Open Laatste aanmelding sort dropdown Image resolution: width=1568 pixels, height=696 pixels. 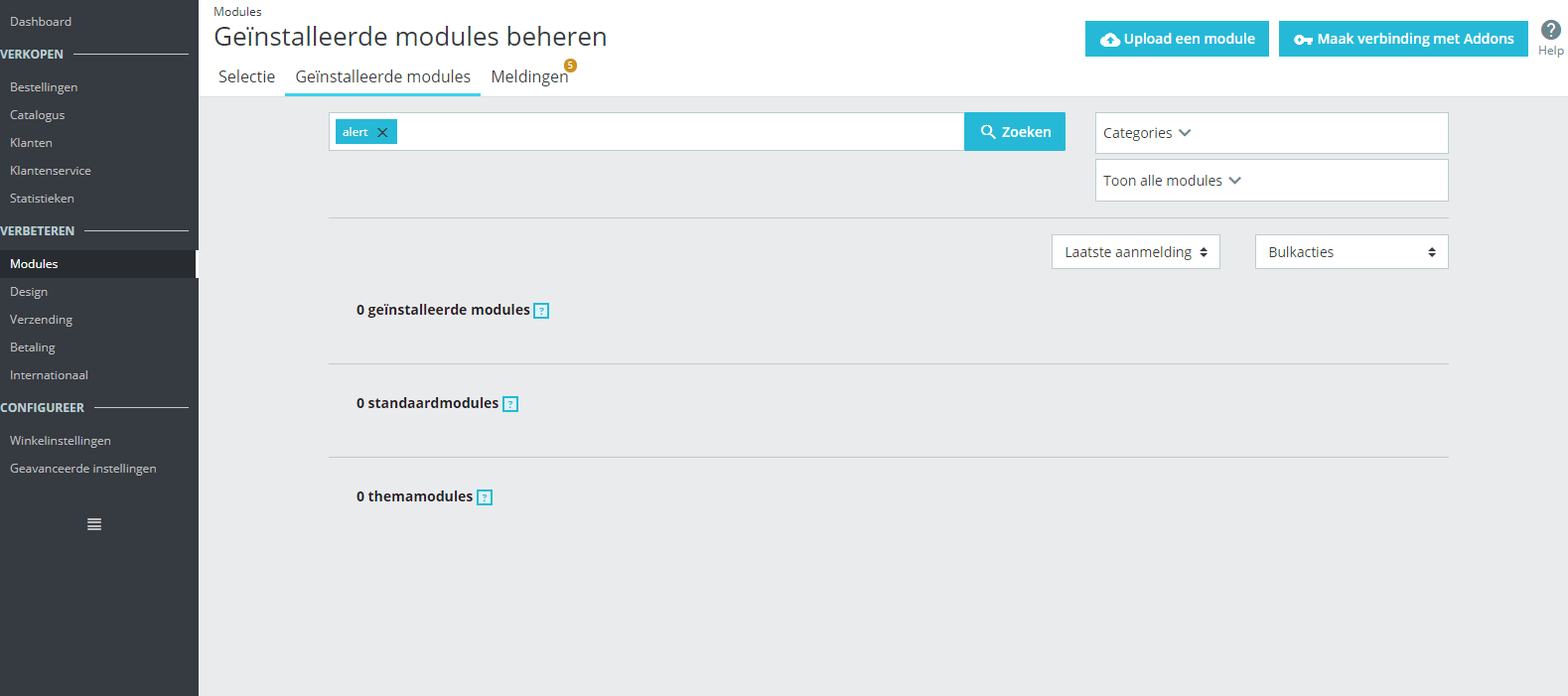[1136, 252]
